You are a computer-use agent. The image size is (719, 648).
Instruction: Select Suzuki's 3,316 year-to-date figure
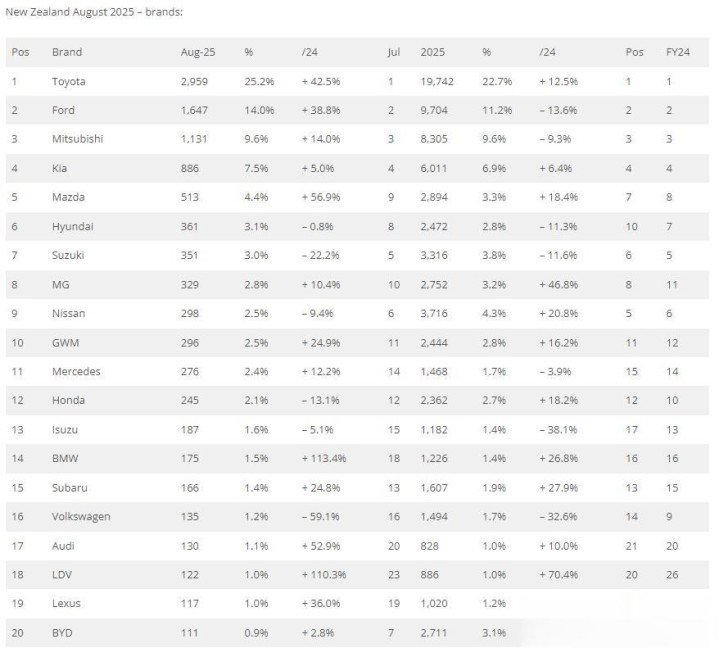coord(434,255)
